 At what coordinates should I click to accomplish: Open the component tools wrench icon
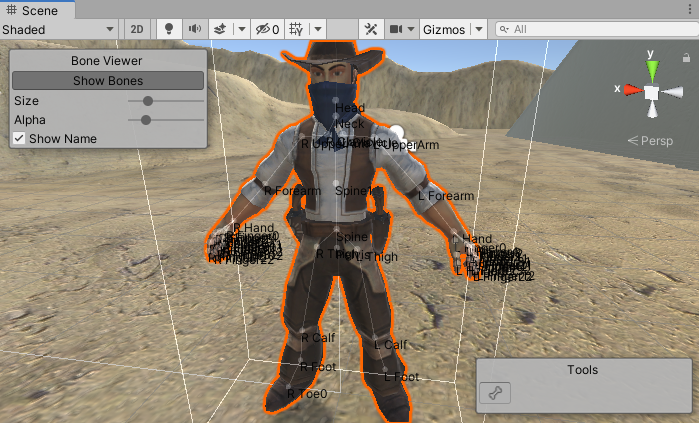tap(370, 29)
